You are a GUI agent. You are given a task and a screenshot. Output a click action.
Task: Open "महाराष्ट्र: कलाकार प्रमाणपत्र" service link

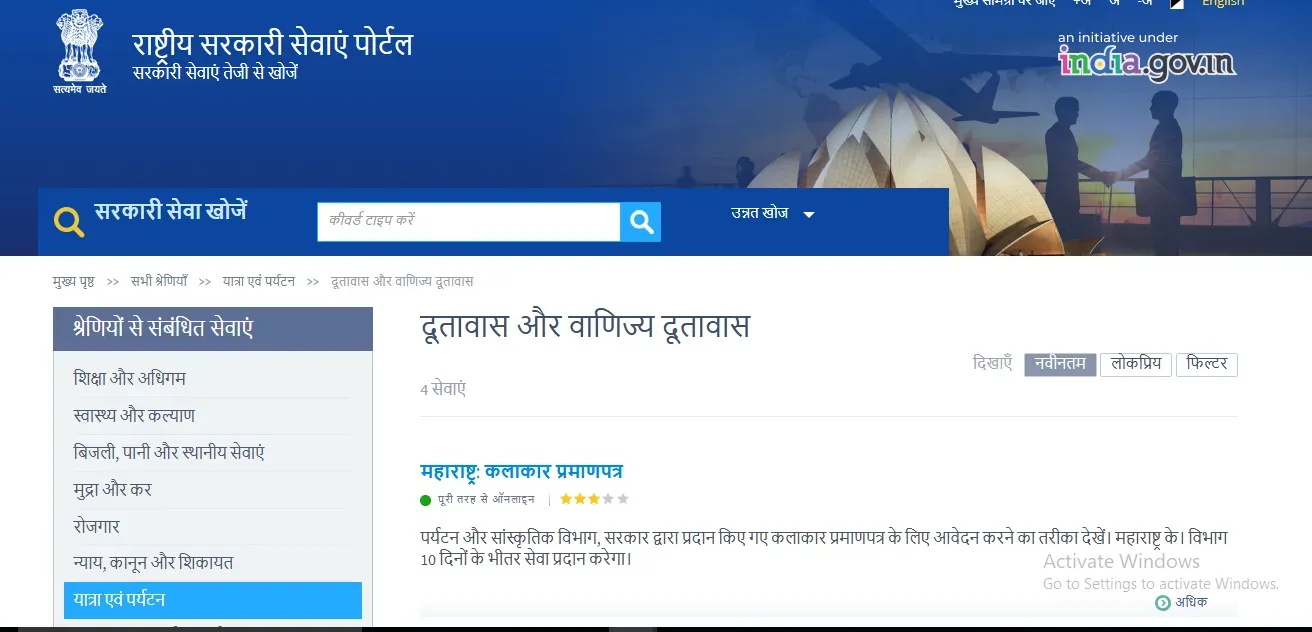pyautogui.click(x=522, y=471)
